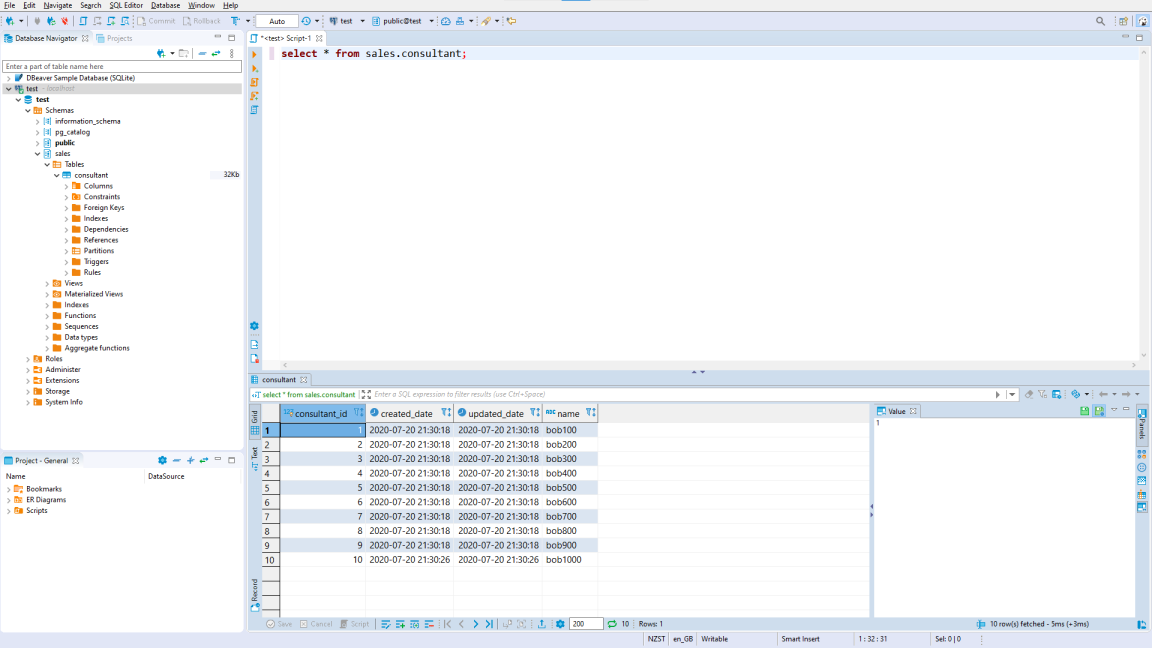Open the File menu
This screenshot has width=1152, height=648.
click(10, 5)
